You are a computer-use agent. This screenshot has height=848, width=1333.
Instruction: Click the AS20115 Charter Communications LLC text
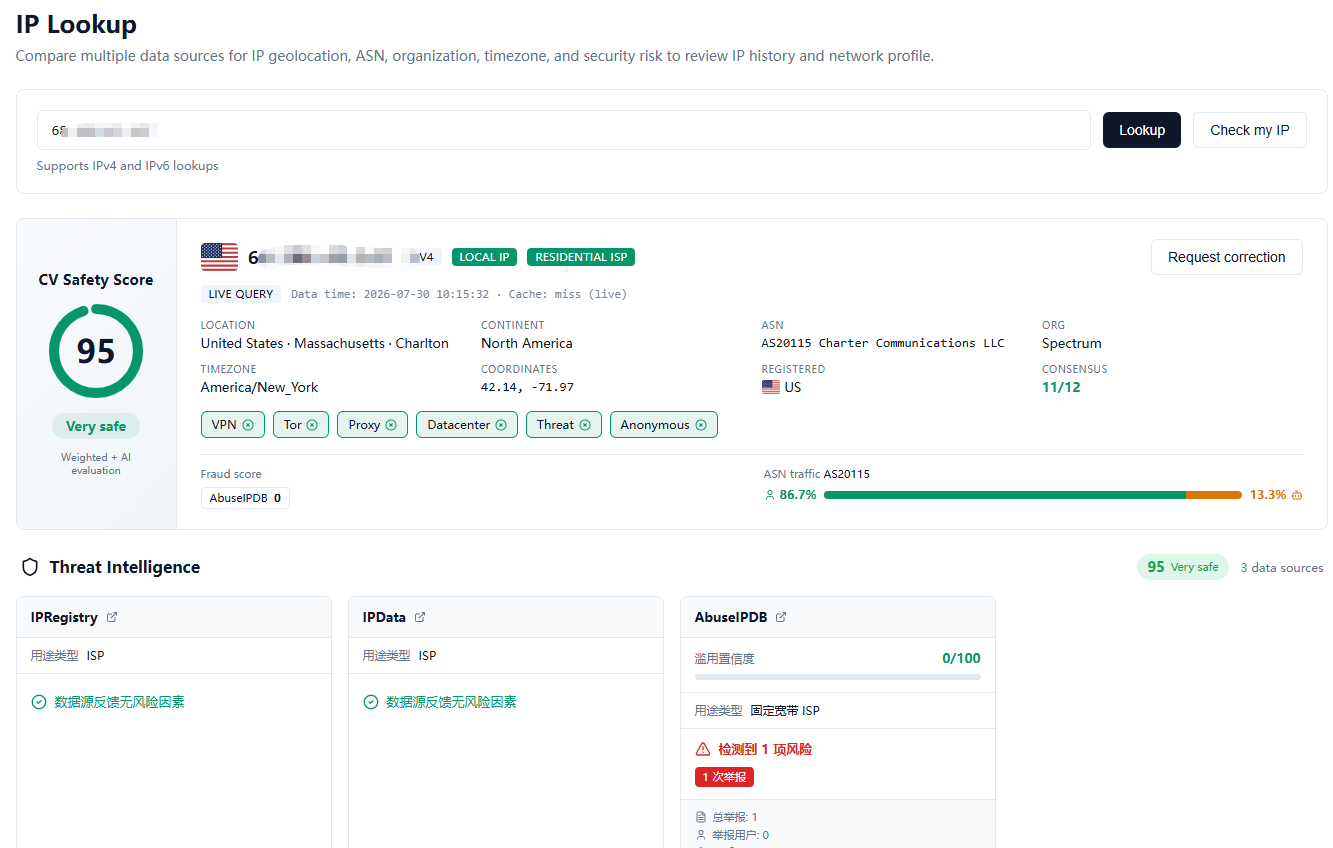tap(883, 343)
